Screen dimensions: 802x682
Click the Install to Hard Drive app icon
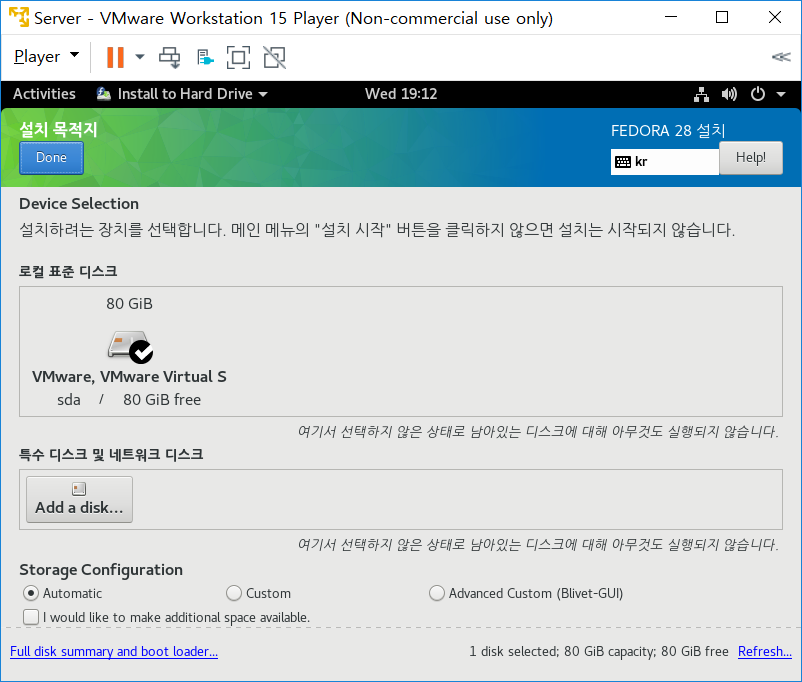104,94
